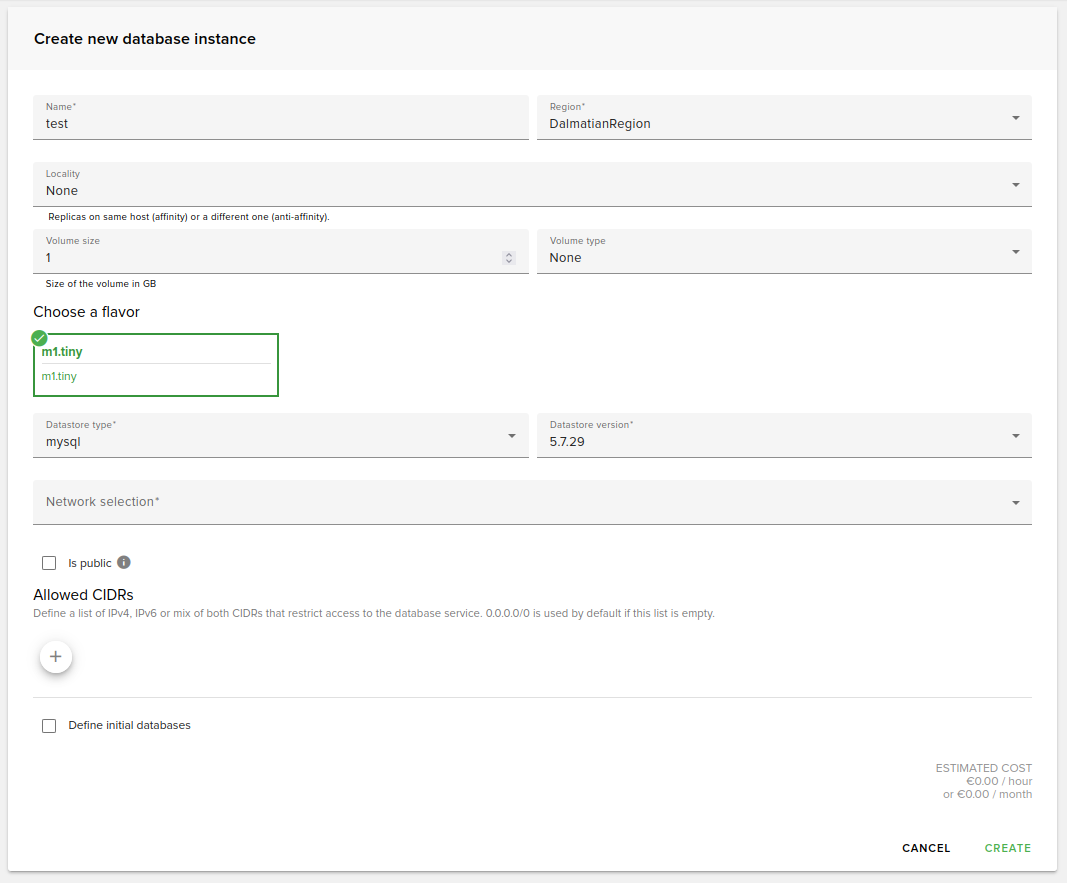Screen dimensions: 1067x883
Task: Click the CANCEL button
Action: pyautogui.click(x=925, y=847)
